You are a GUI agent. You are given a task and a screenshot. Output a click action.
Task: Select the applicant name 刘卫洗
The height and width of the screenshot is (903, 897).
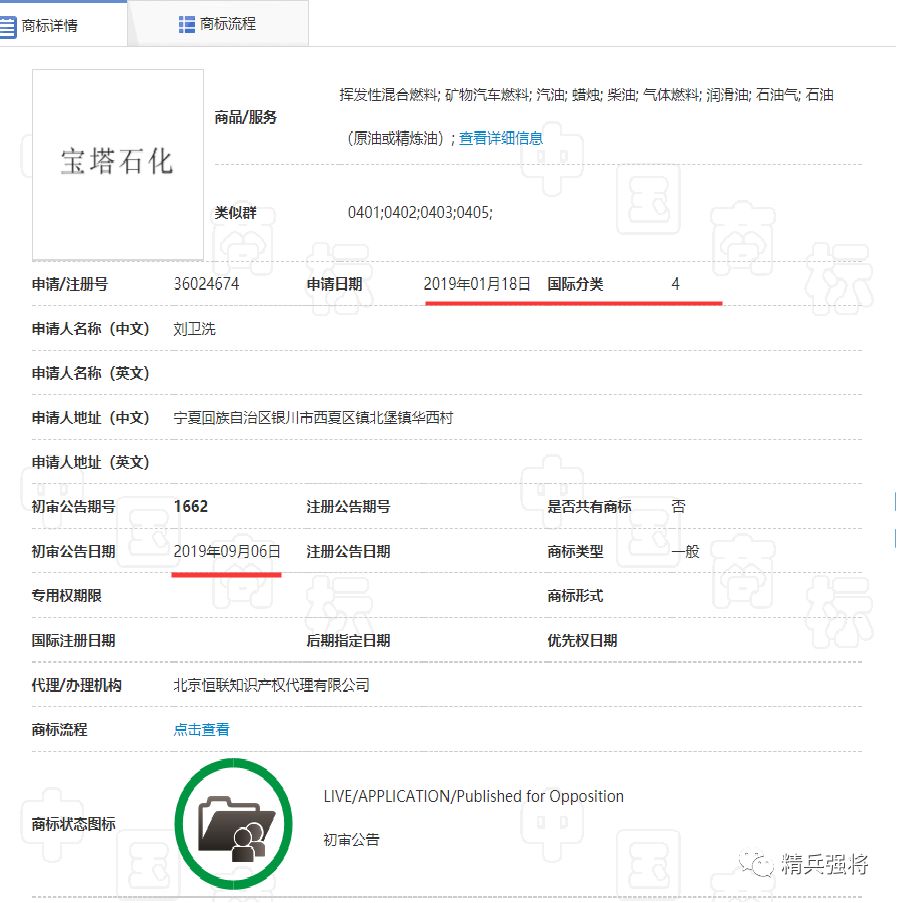pyautogui.click(x=194, y=328)
